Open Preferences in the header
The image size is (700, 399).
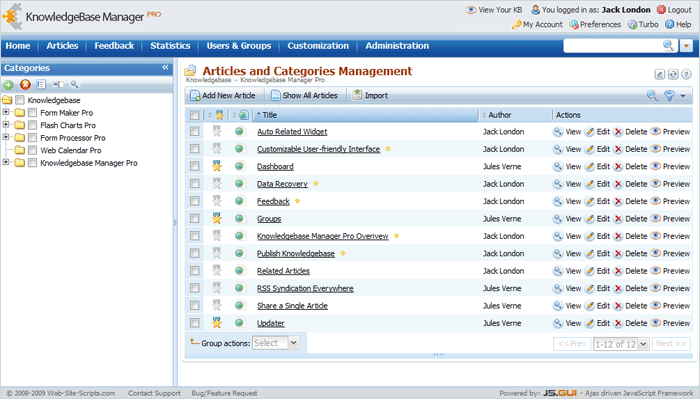(595, 25)
